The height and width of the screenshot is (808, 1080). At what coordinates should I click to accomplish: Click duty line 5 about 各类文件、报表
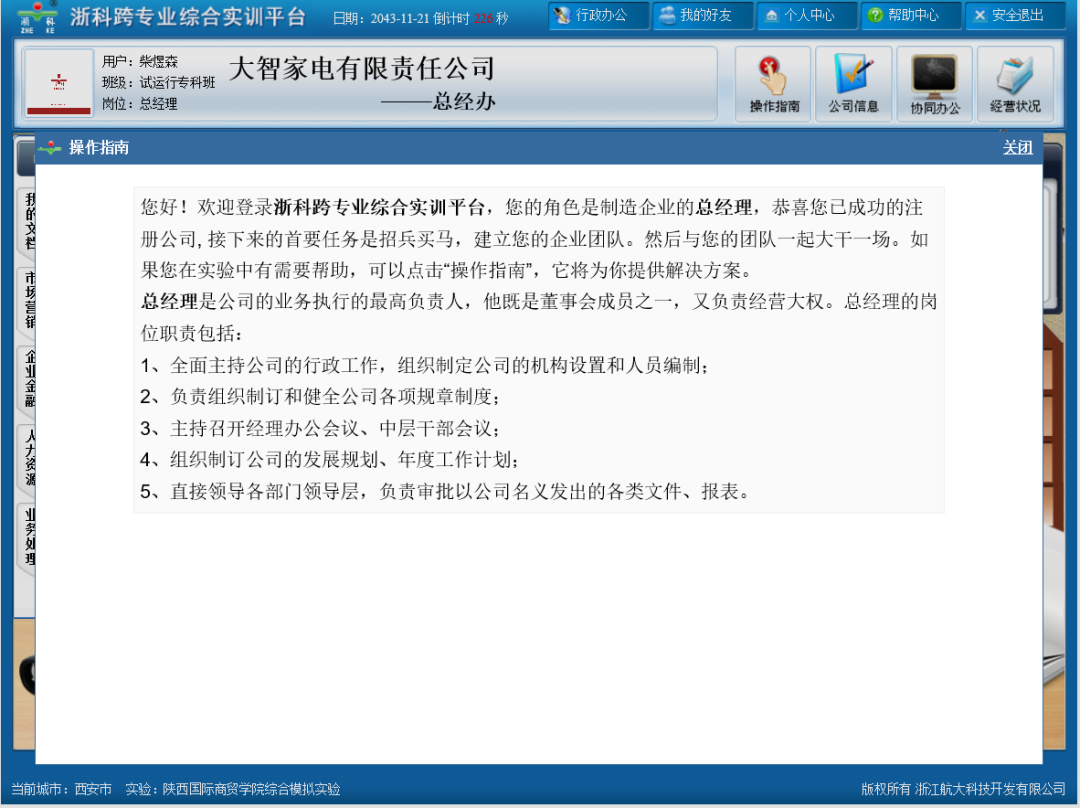tap(445, 491)
